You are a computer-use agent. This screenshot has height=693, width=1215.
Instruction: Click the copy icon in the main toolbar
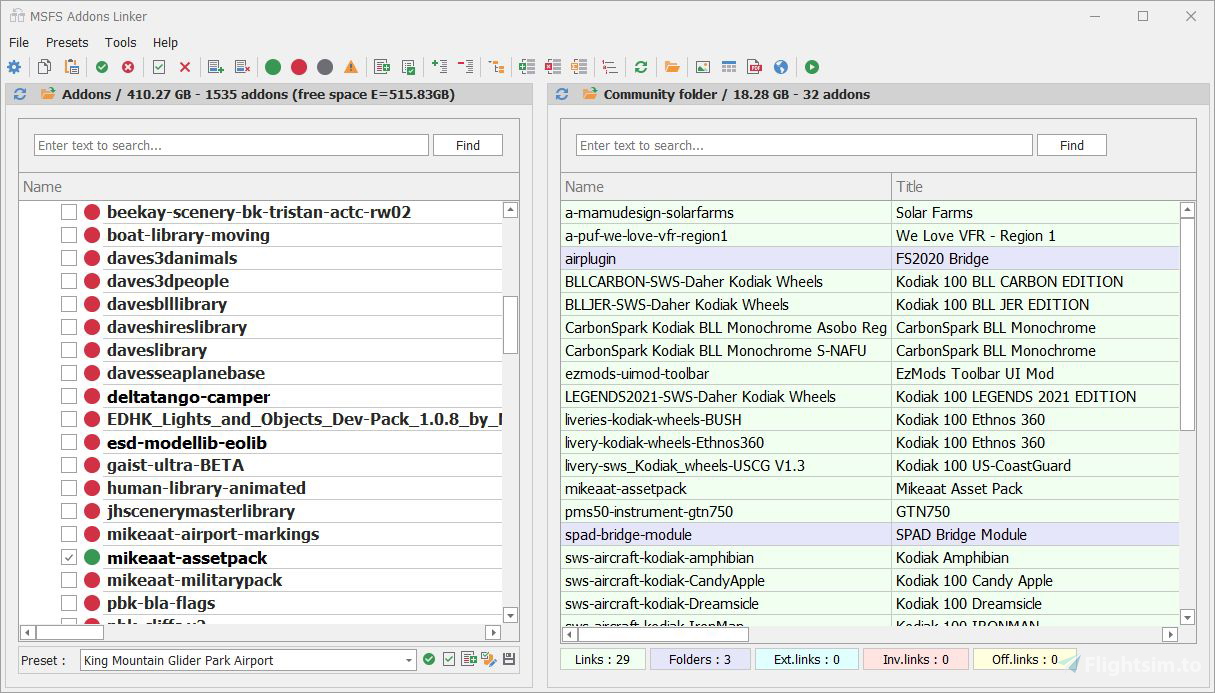point(45,67)
